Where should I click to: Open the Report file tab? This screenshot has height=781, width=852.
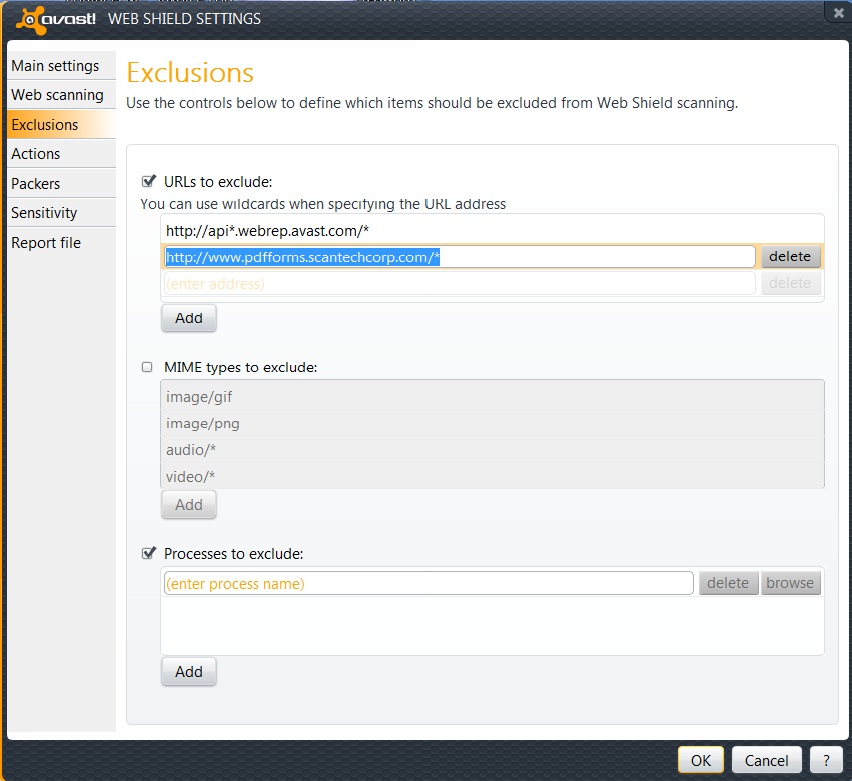(x=46, y=243)
